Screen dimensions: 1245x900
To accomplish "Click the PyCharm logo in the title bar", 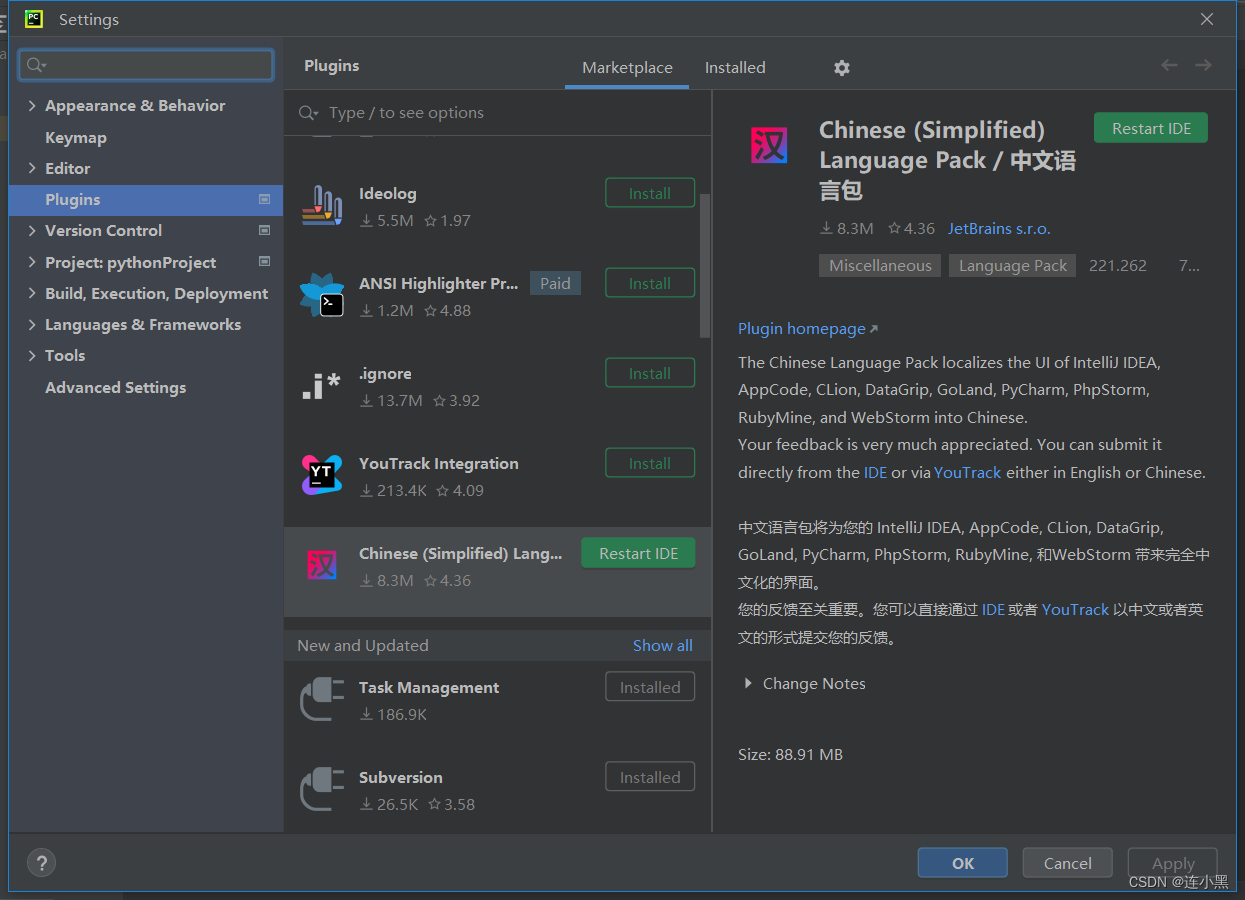I will click(34, 19).
